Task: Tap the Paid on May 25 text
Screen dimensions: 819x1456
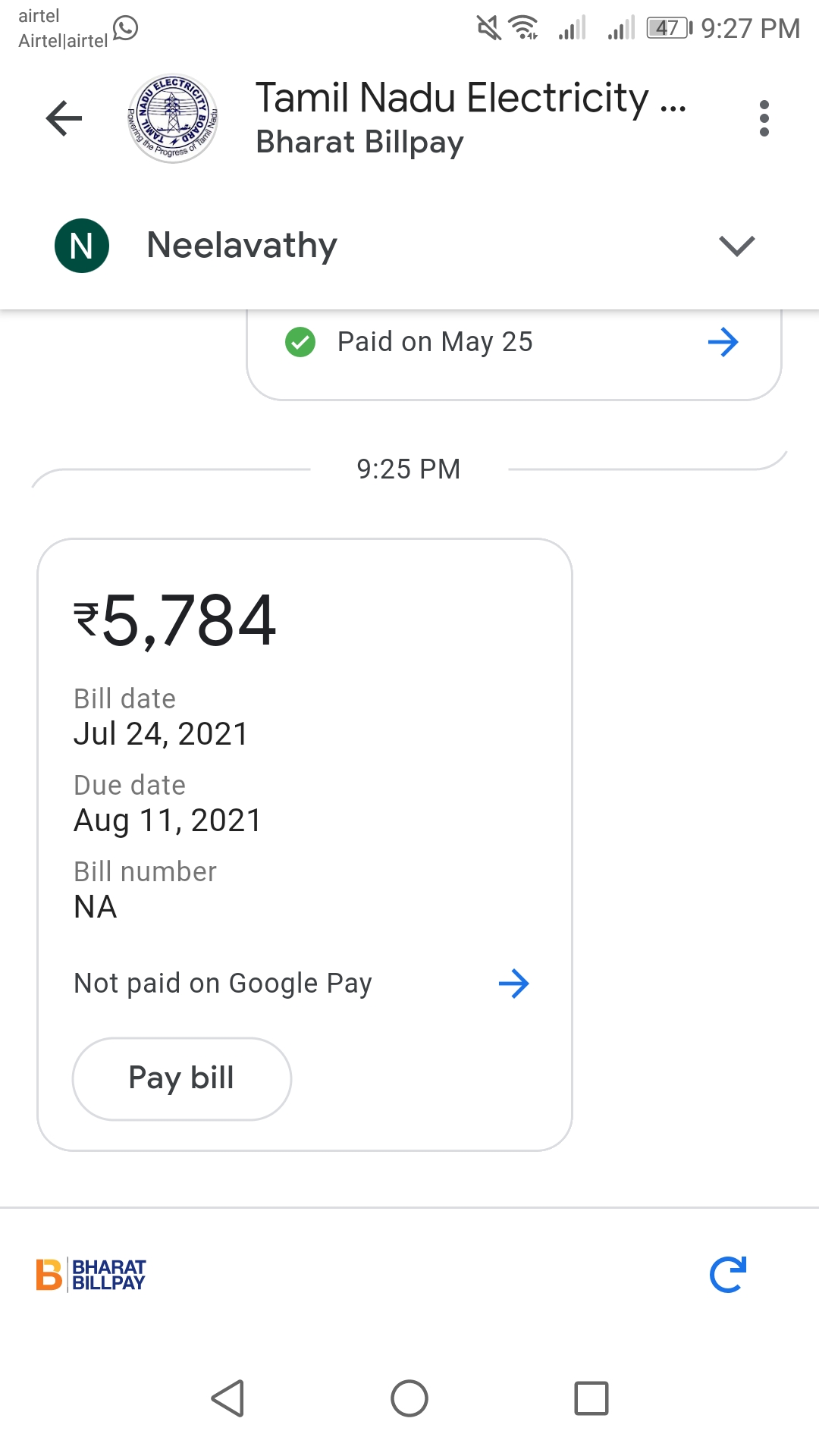Action: (435, 342)
